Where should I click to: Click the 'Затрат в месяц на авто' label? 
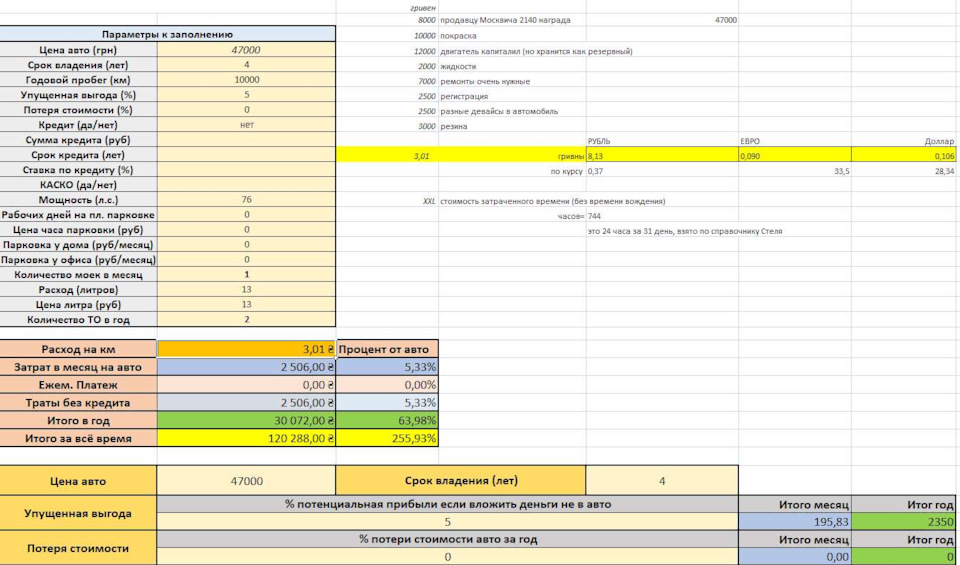click(x=78, y=367)
